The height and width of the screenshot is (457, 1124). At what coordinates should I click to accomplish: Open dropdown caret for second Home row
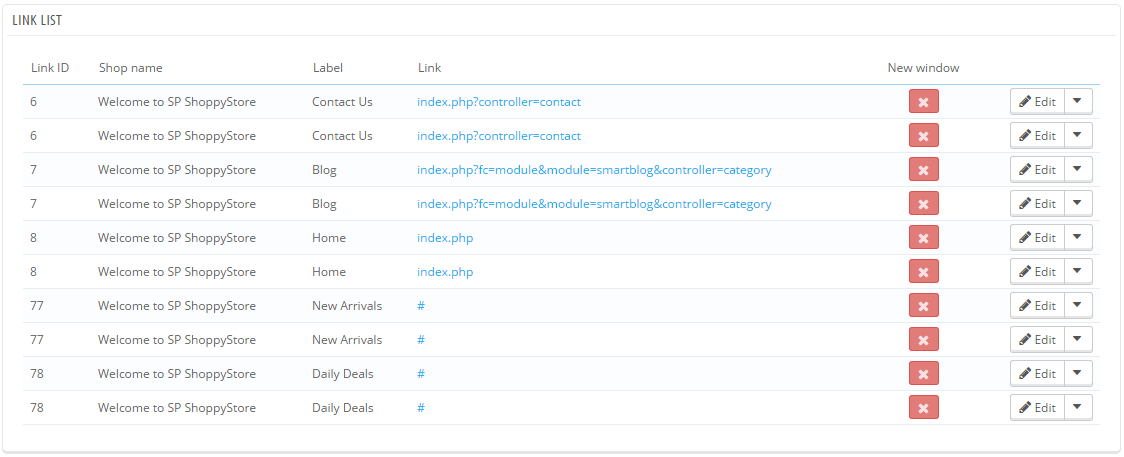click(1077, 271)
